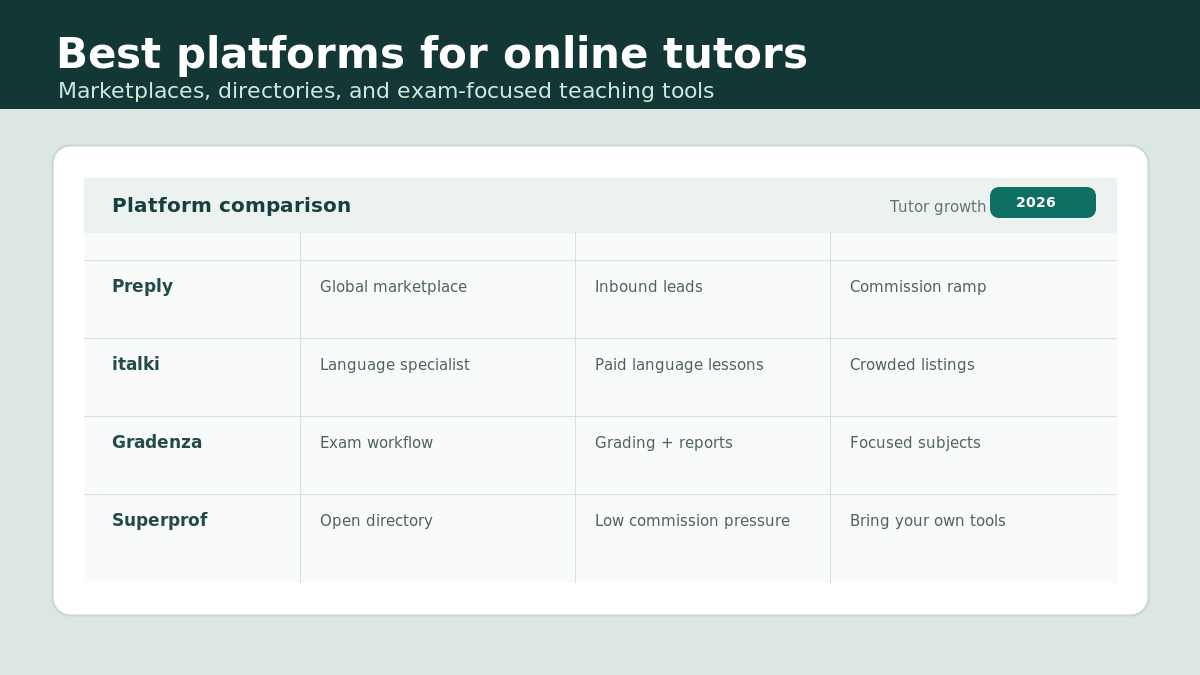Click the 'Bring your own tools' cell
The height and width of the screenshot is (675, 1200).
pyautogui.click(x=928, y=521)
